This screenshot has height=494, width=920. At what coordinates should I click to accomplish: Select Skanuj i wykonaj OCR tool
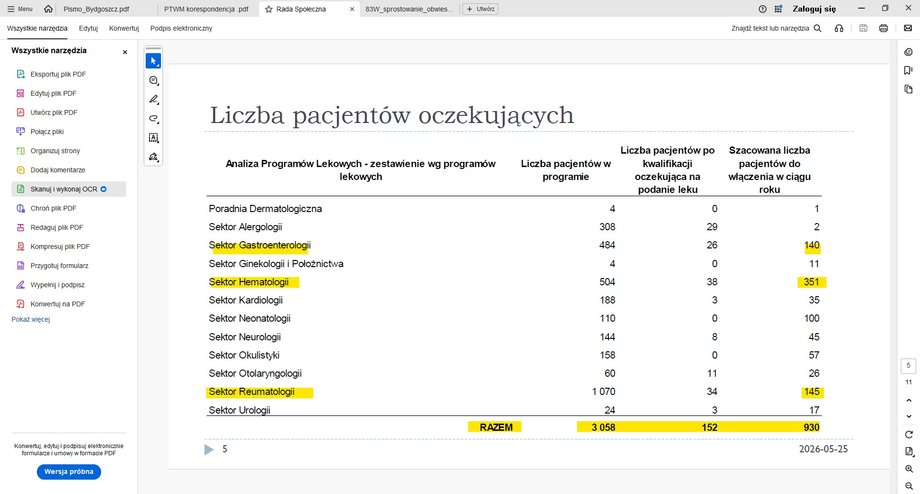pos(69,189)
